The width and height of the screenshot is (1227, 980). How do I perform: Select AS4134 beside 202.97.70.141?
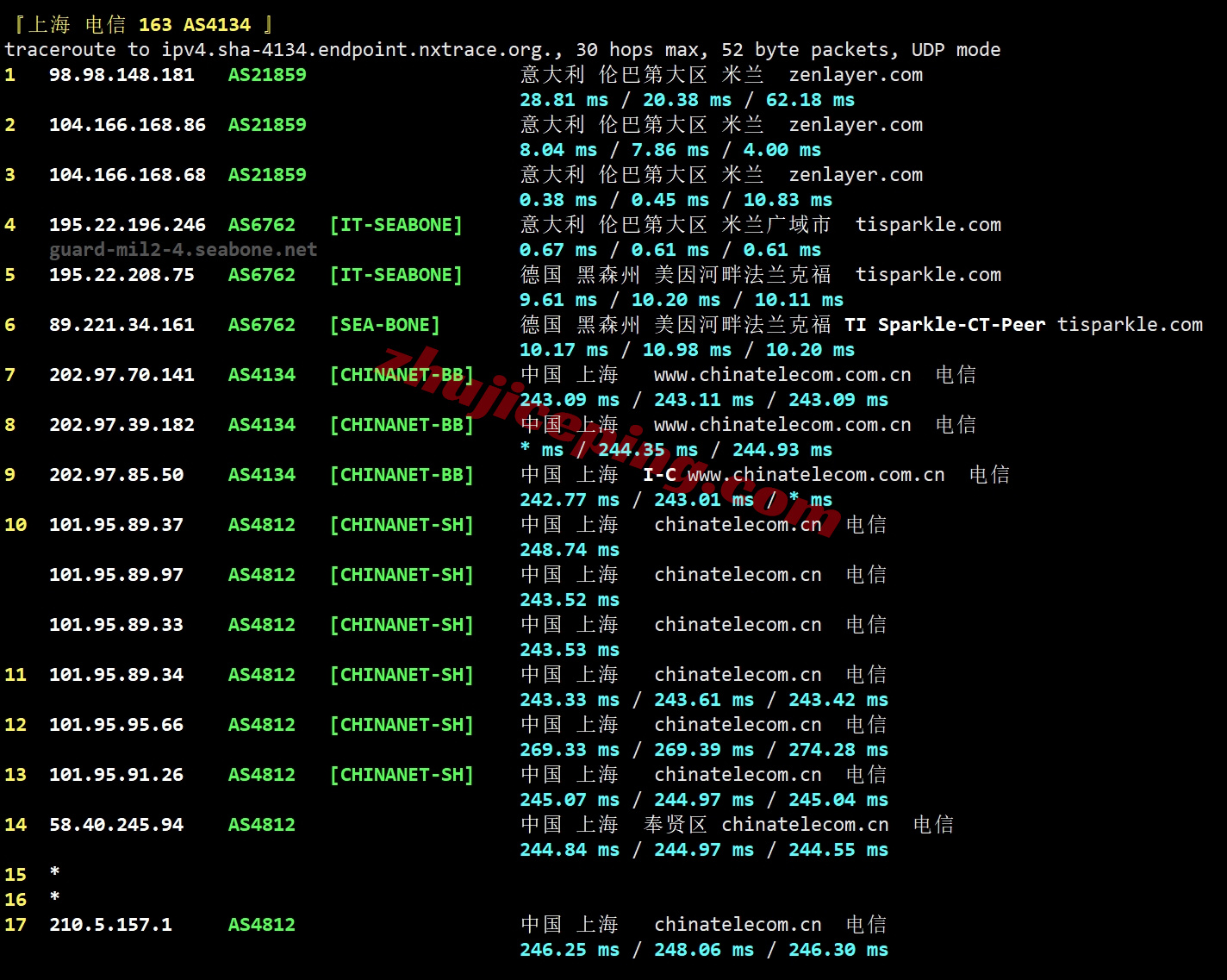pyautogui.click(x=262, y=375)
